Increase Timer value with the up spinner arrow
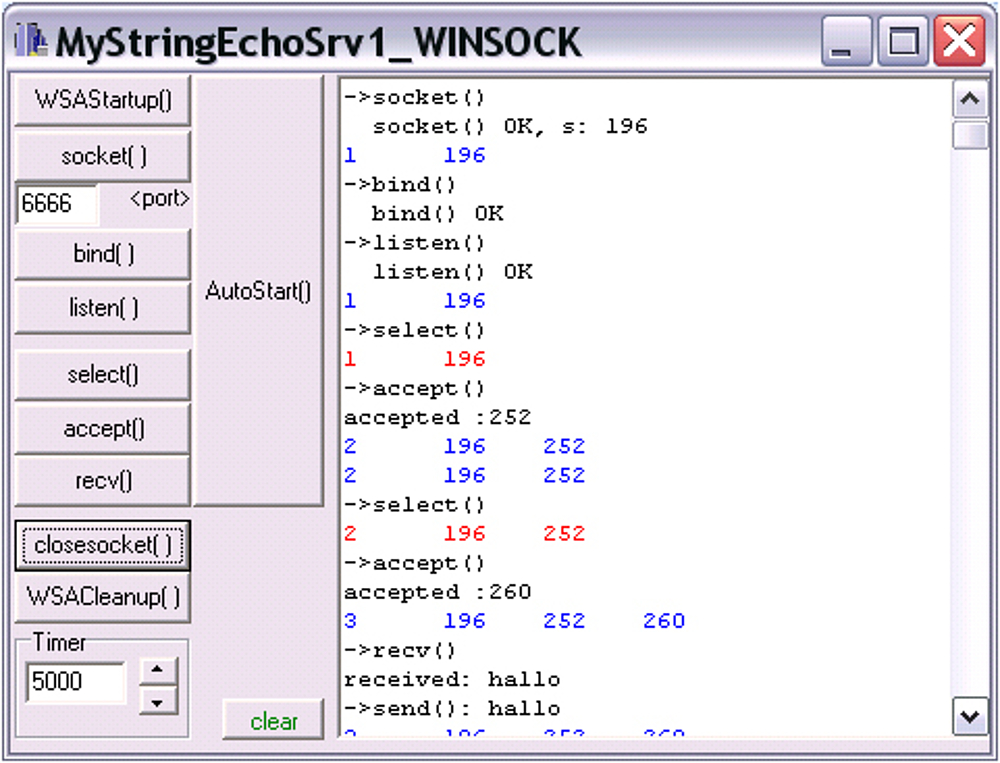The image size is (1000, 763). (x=158, y=670)
